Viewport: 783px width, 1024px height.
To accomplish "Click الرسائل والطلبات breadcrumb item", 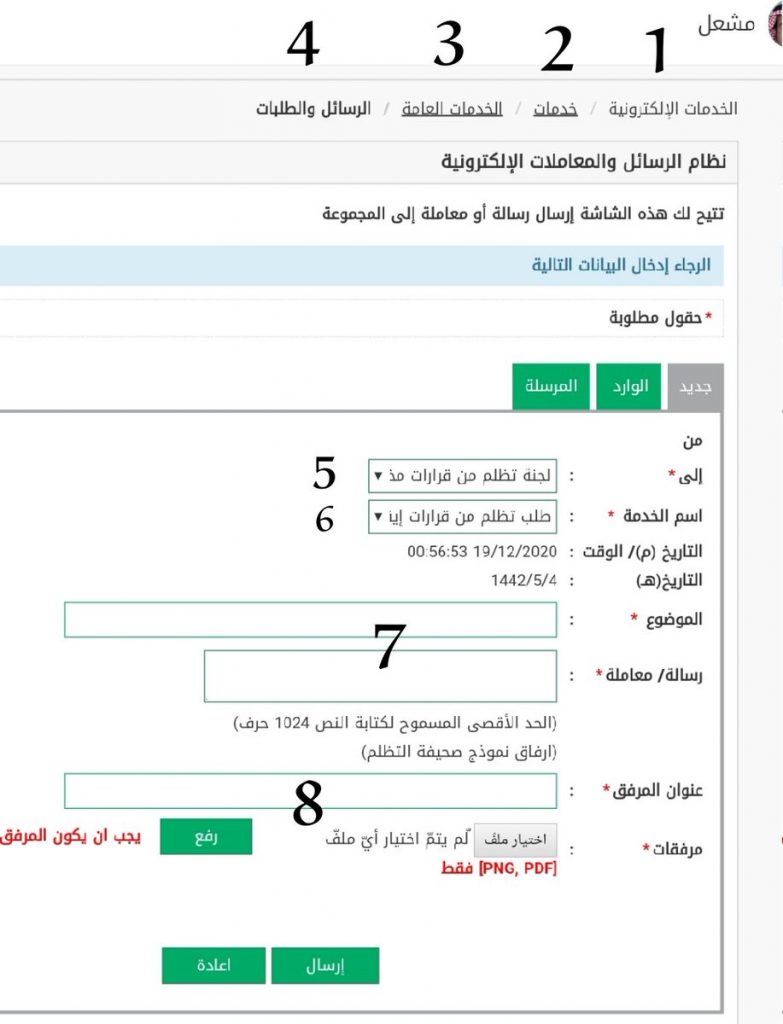I will pos(313,108).
